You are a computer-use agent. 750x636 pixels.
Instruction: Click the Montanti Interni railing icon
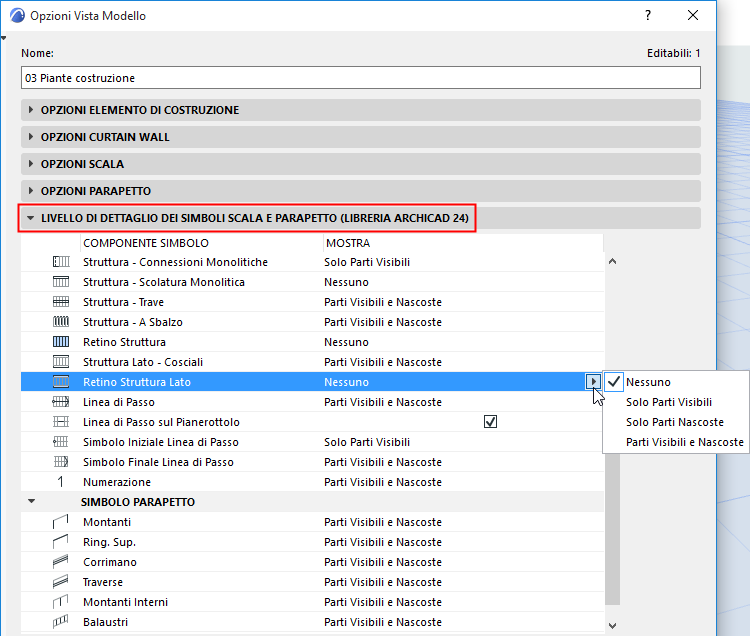(x=61, y=602)
